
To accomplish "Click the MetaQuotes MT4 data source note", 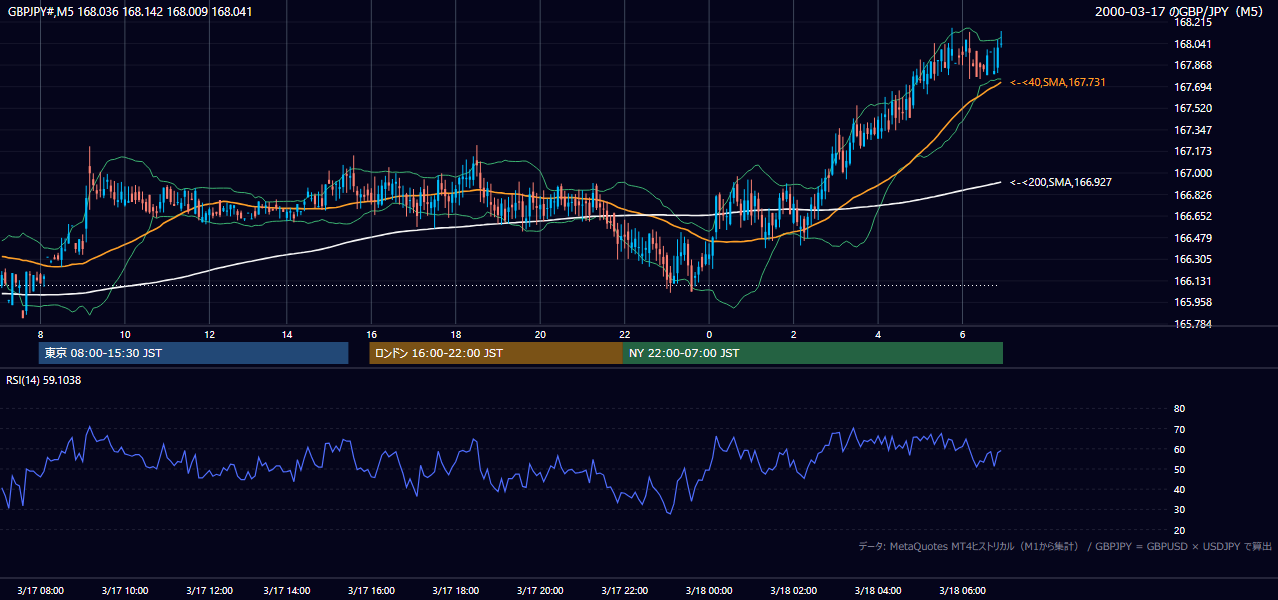I will click(x=1065, y=546).
